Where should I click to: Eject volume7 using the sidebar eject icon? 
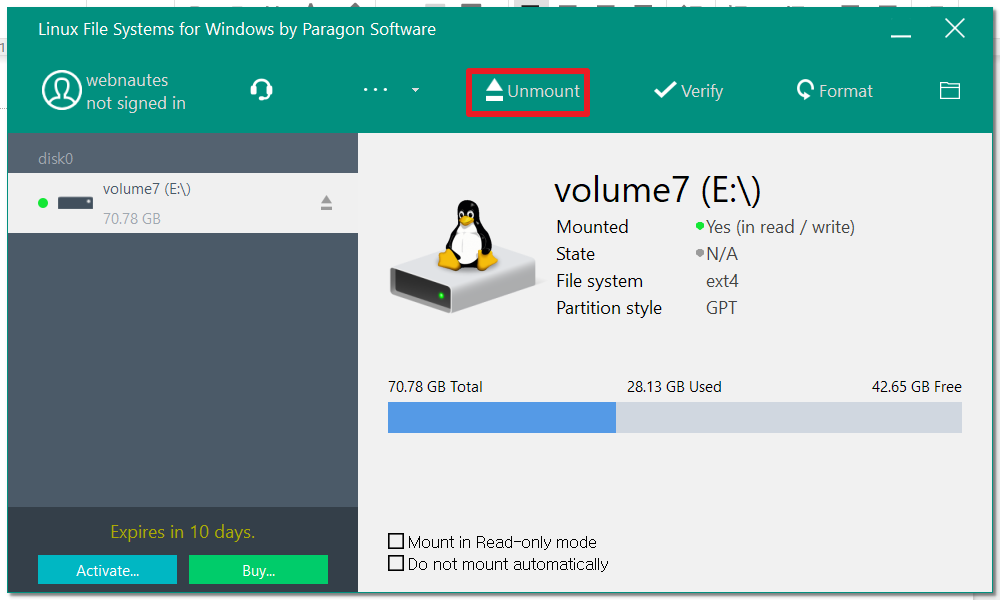(x=326, y=203)
